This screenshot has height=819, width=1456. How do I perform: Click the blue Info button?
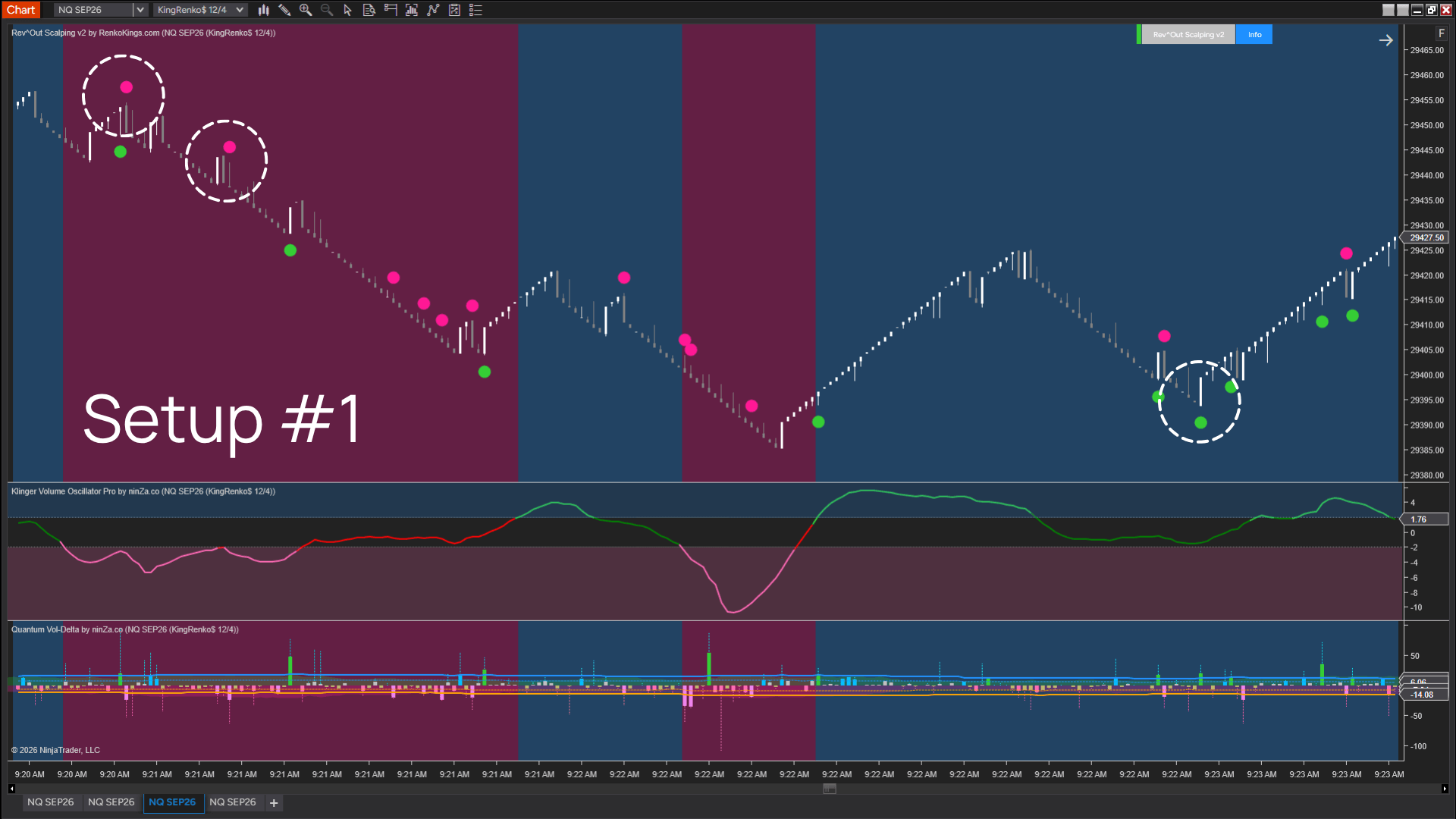click(1254, 34)
